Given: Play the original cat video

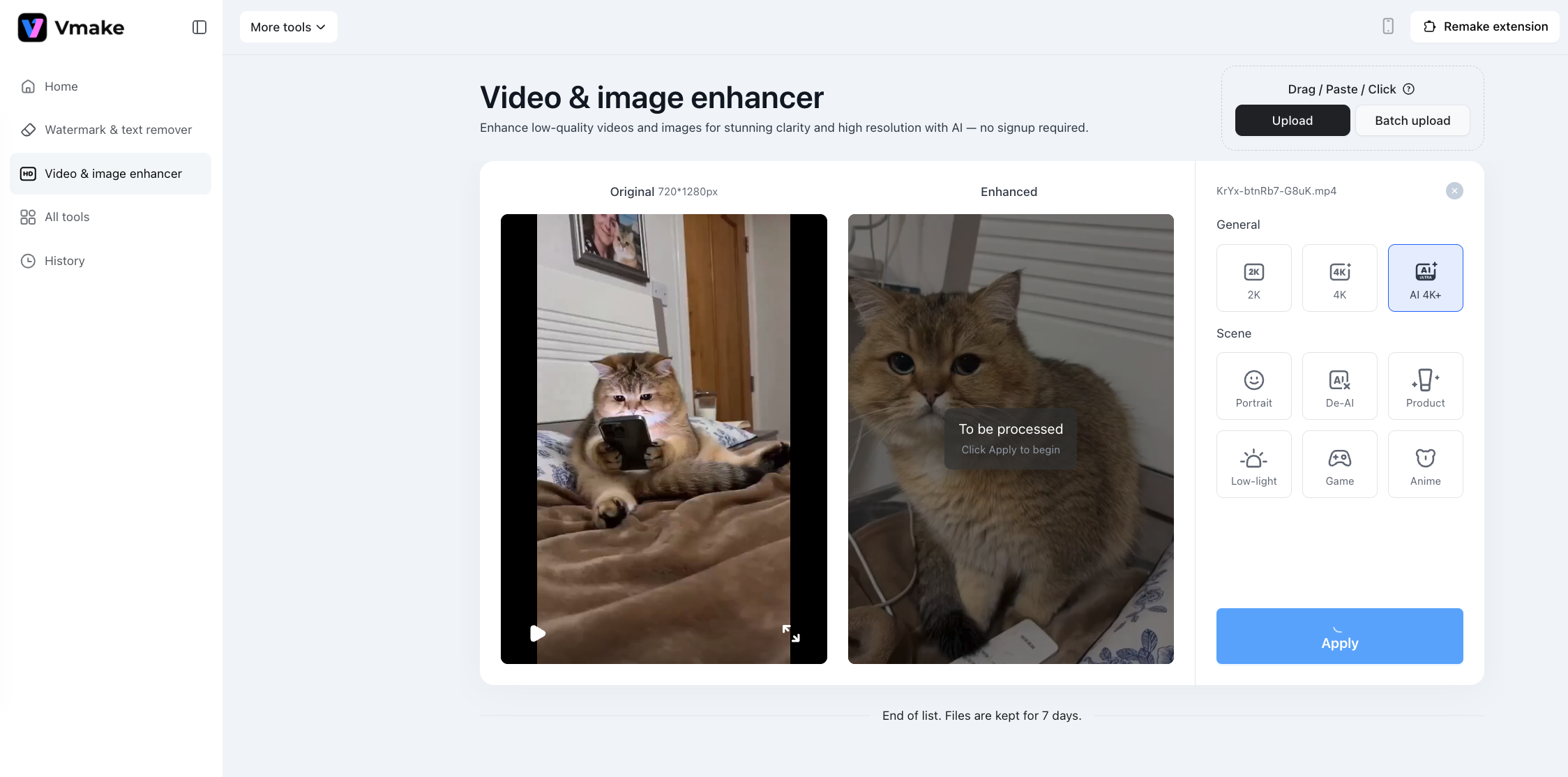Looking at the screenshot, I should pos(537,633).
